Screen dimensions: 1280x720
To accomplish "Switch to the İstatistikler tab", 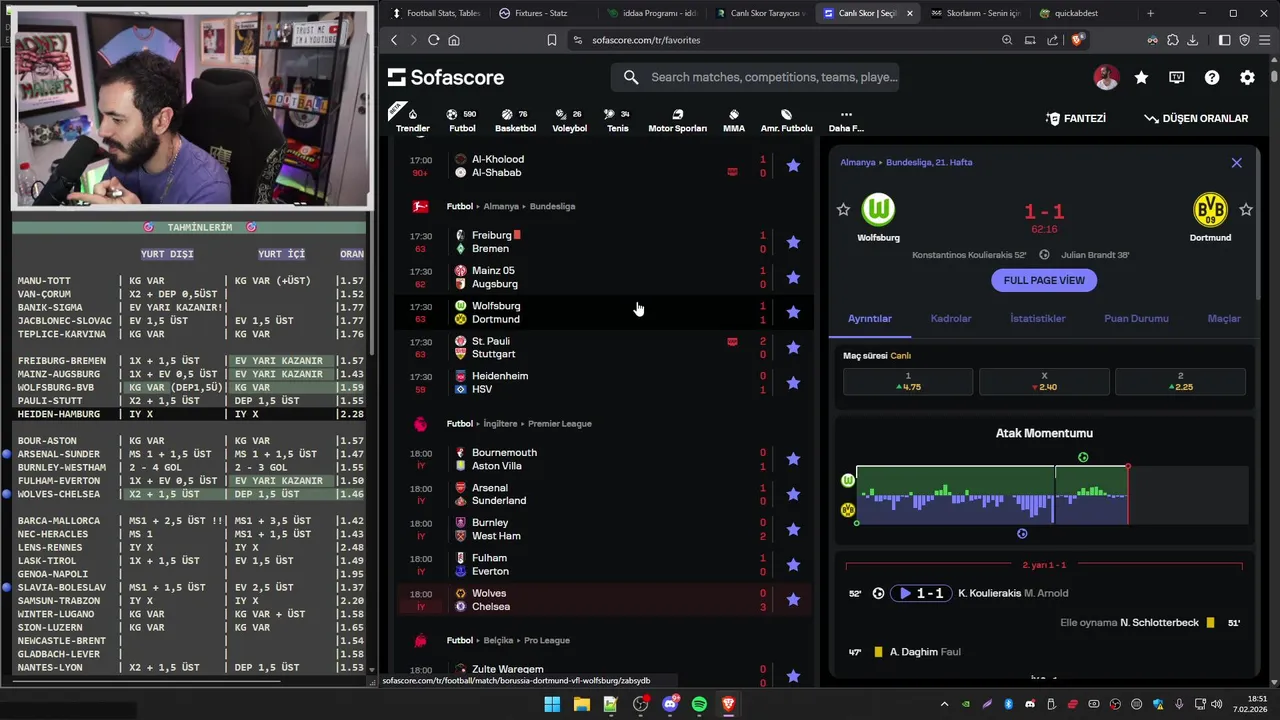I will (x=1038, y=318).
